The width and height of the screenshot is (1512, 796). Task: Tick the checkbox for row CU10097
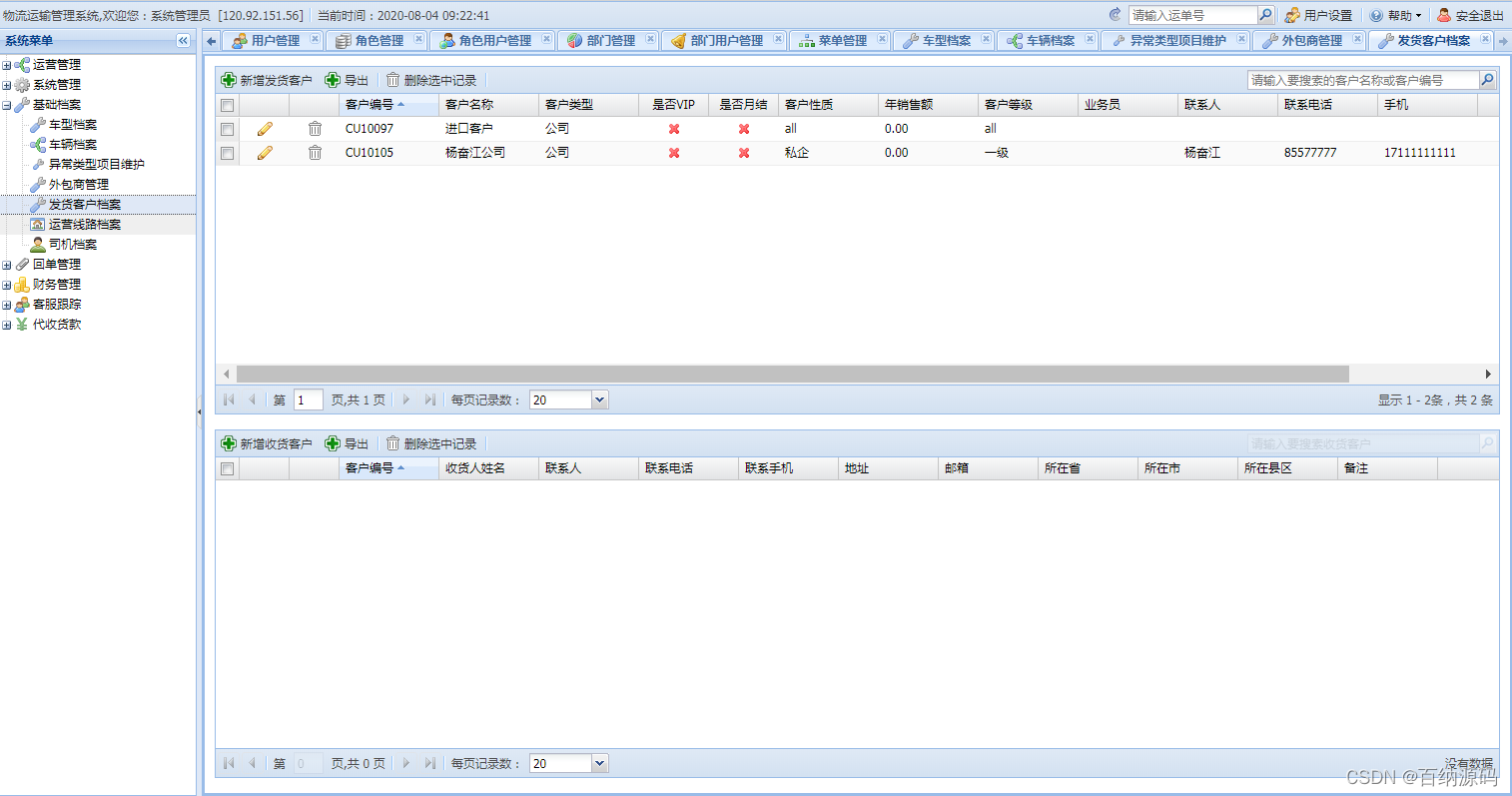[x=227, y=129]
